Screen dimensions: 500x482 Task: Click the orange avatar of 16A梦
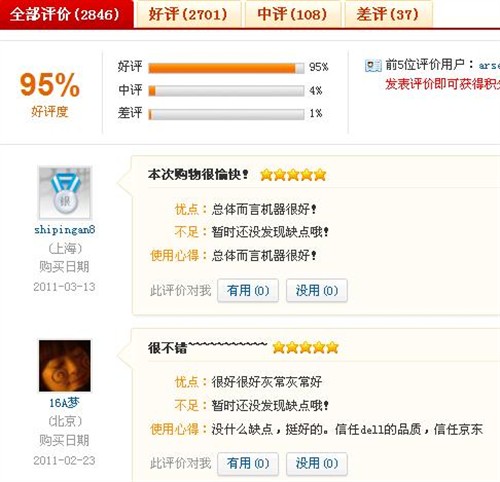(65, 366)
